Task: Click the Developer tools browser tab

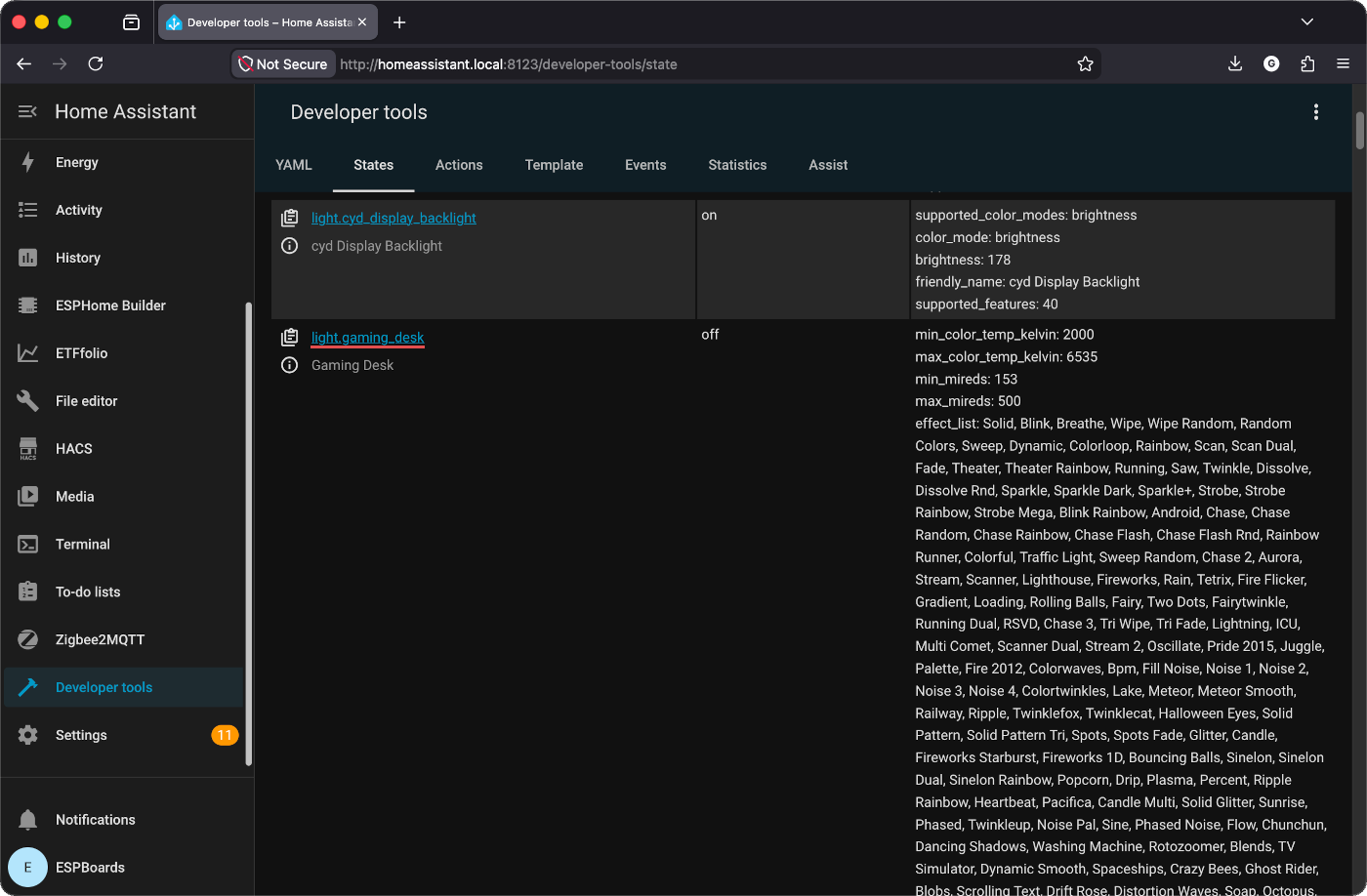Action: [268, 22]
